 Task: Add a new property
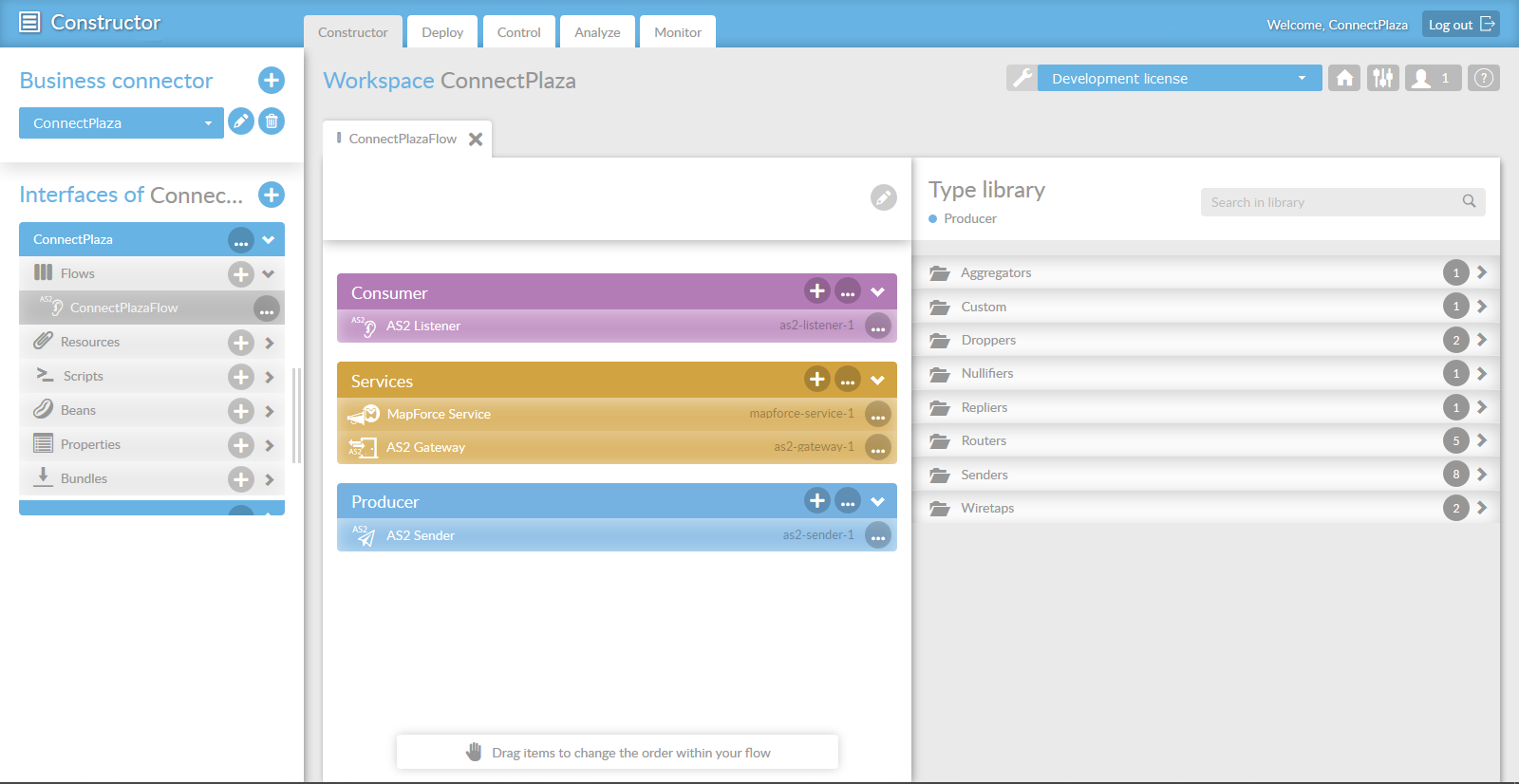[x=241, y=445]
